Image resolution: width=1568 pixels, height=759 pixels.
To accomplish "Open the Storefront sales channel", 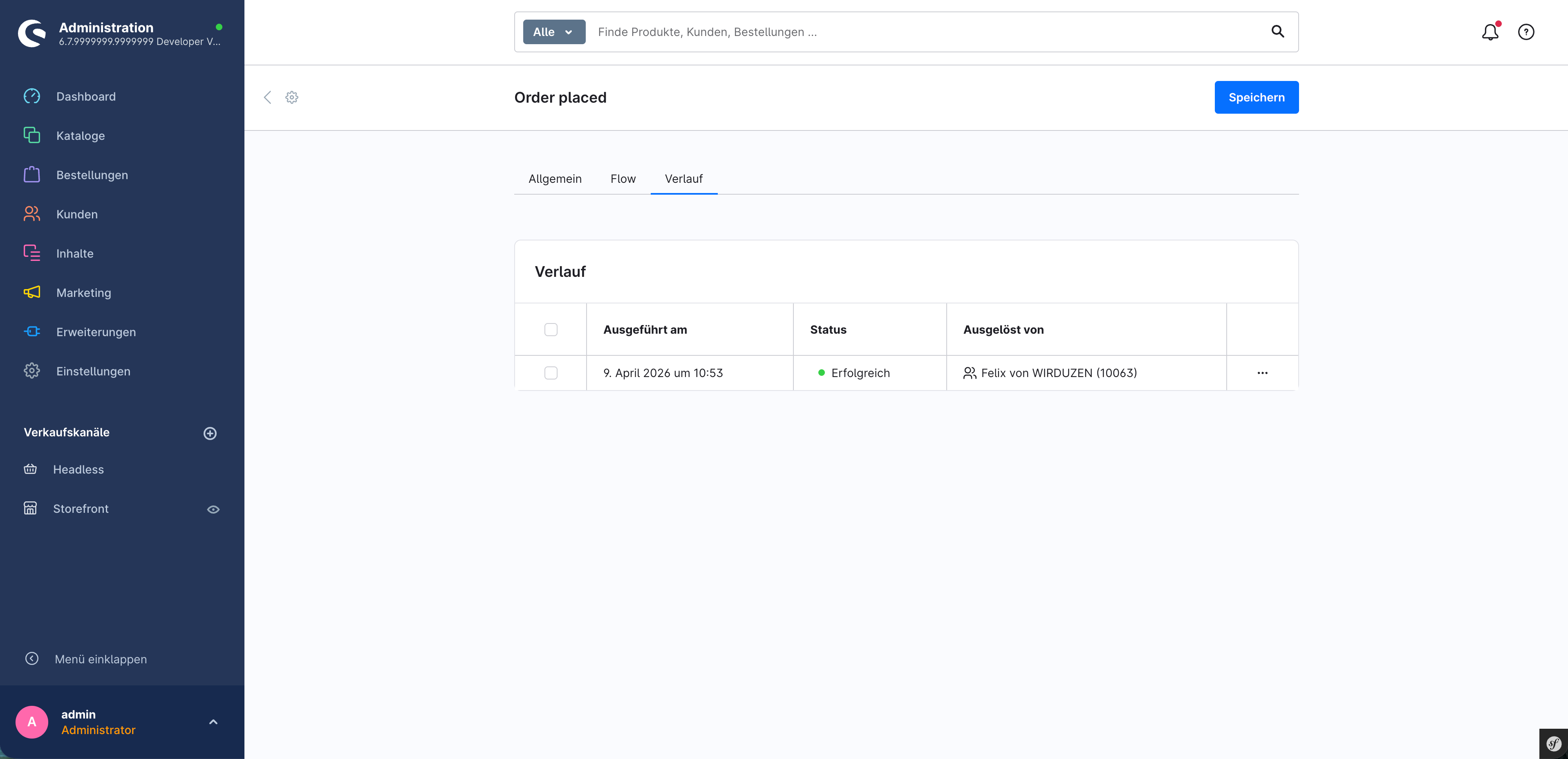I will 81,508.
